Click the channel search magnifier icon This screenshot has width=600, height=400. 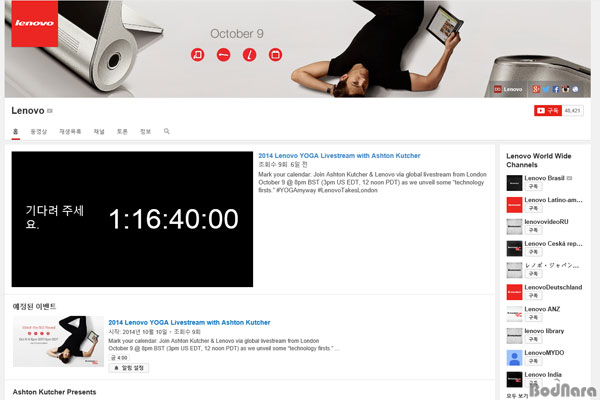(166, 131)
